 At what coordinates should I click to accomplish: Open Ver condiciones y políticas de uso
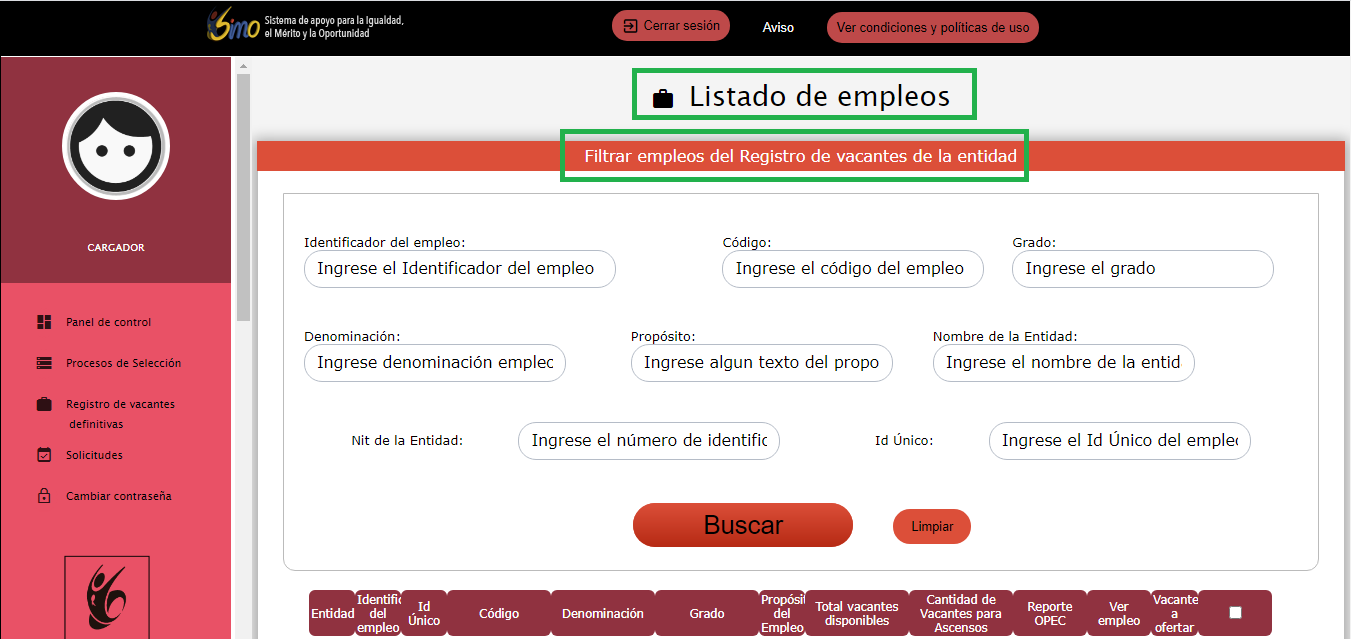coord(932,28)
